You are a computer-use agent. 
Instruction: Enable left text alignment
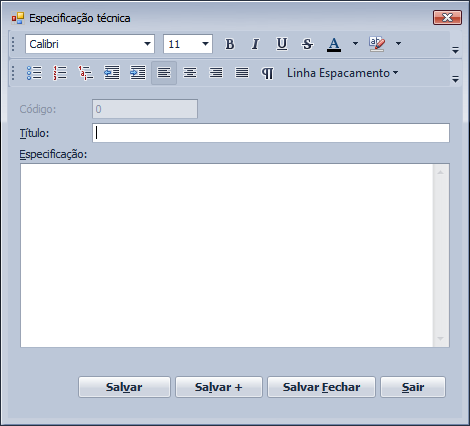click(164, 73)
